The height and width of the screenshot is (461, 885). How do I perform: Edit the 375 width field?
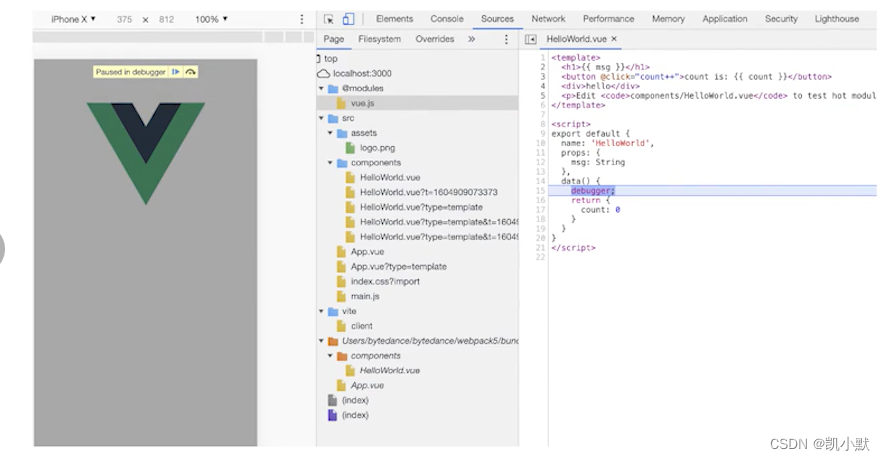tap(124, 19)
